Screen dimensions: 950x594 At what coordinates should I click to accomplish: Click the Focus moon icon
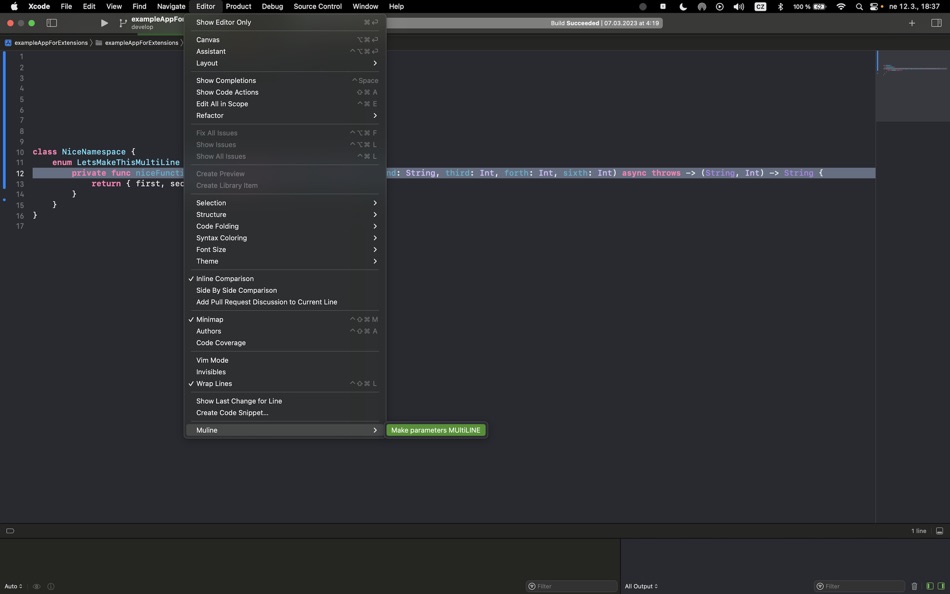pyautogui.click(x=683, y=7)
